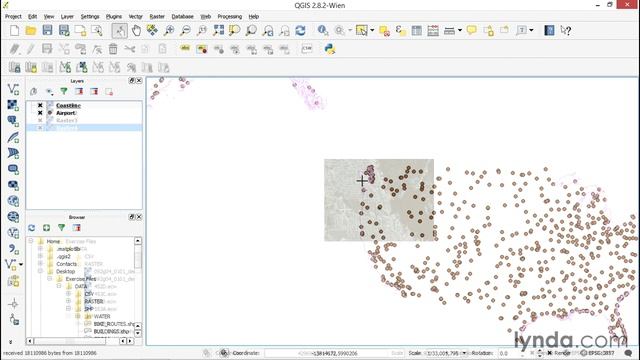Activate the Identify Features tool
The width and height of the screenshot is (640, 360).
pyautogui.click(x=322, y=30)
